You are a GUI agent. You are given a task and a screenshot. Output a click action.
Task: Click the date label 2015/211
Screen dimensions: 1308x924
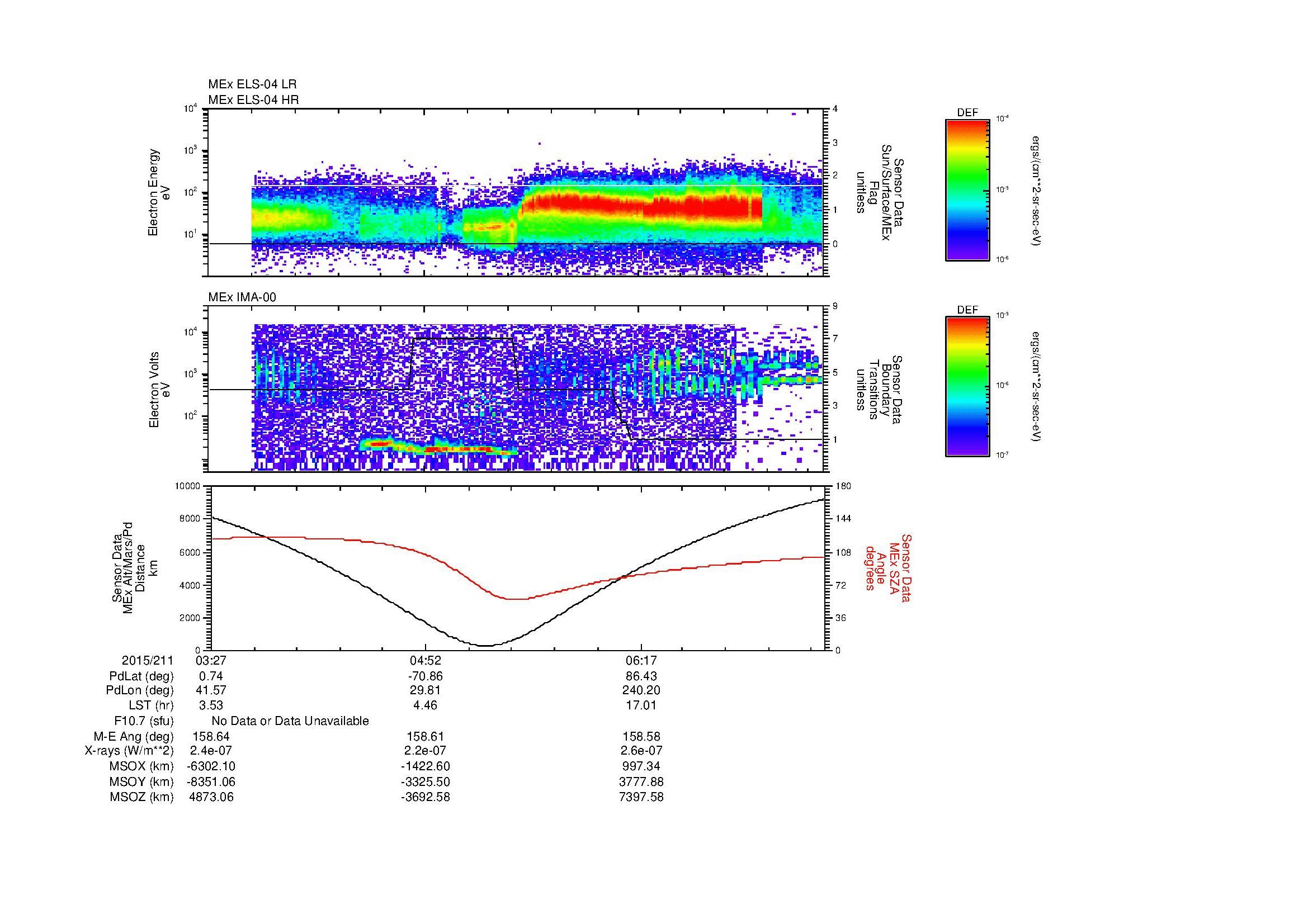point(148,660)
